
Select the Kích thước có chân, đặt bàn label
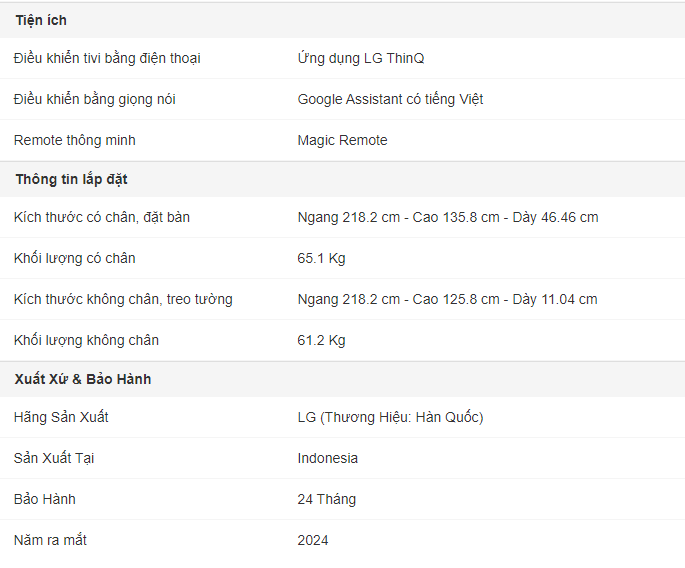tap(102, 217)
